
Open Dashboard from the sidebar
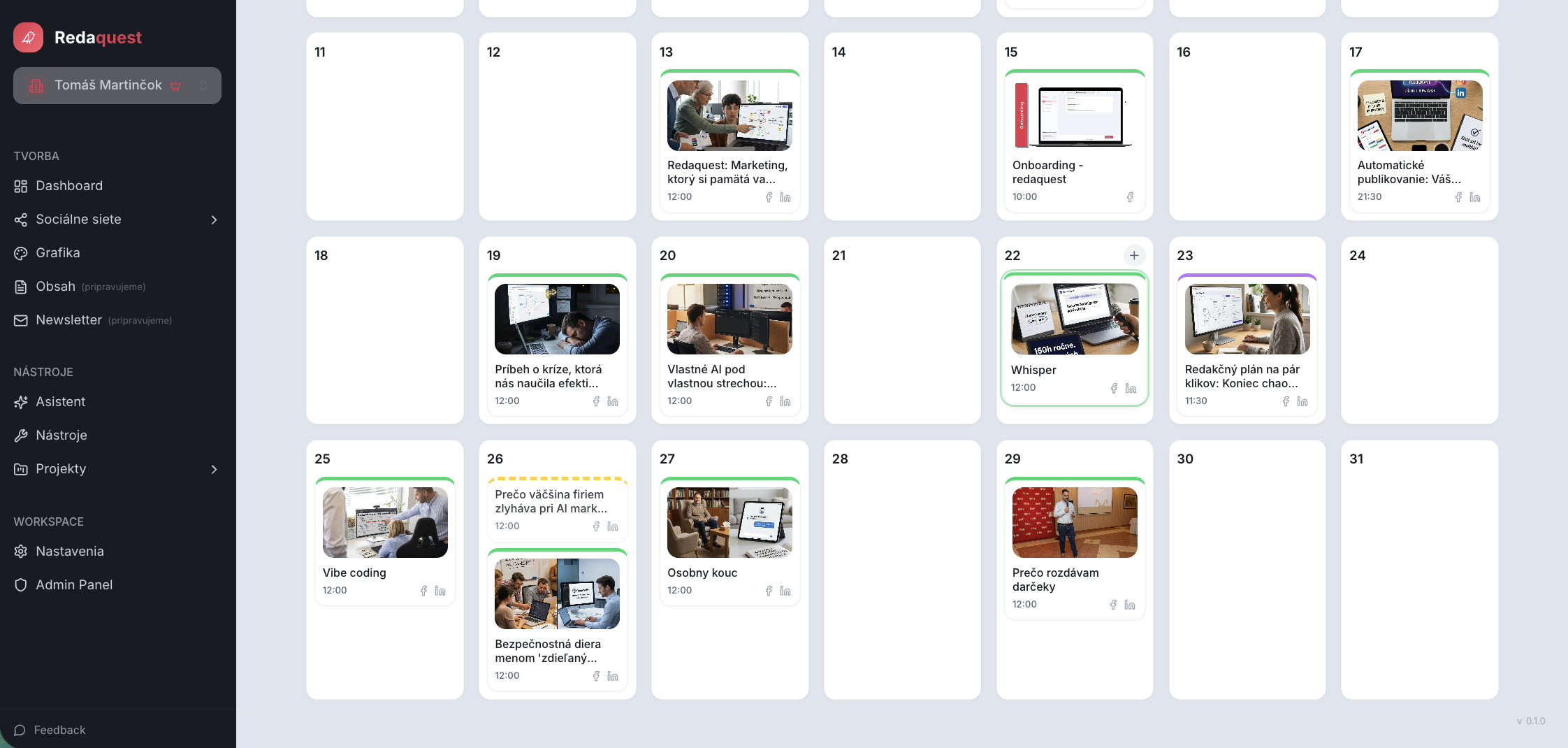(x=69, y=186)
